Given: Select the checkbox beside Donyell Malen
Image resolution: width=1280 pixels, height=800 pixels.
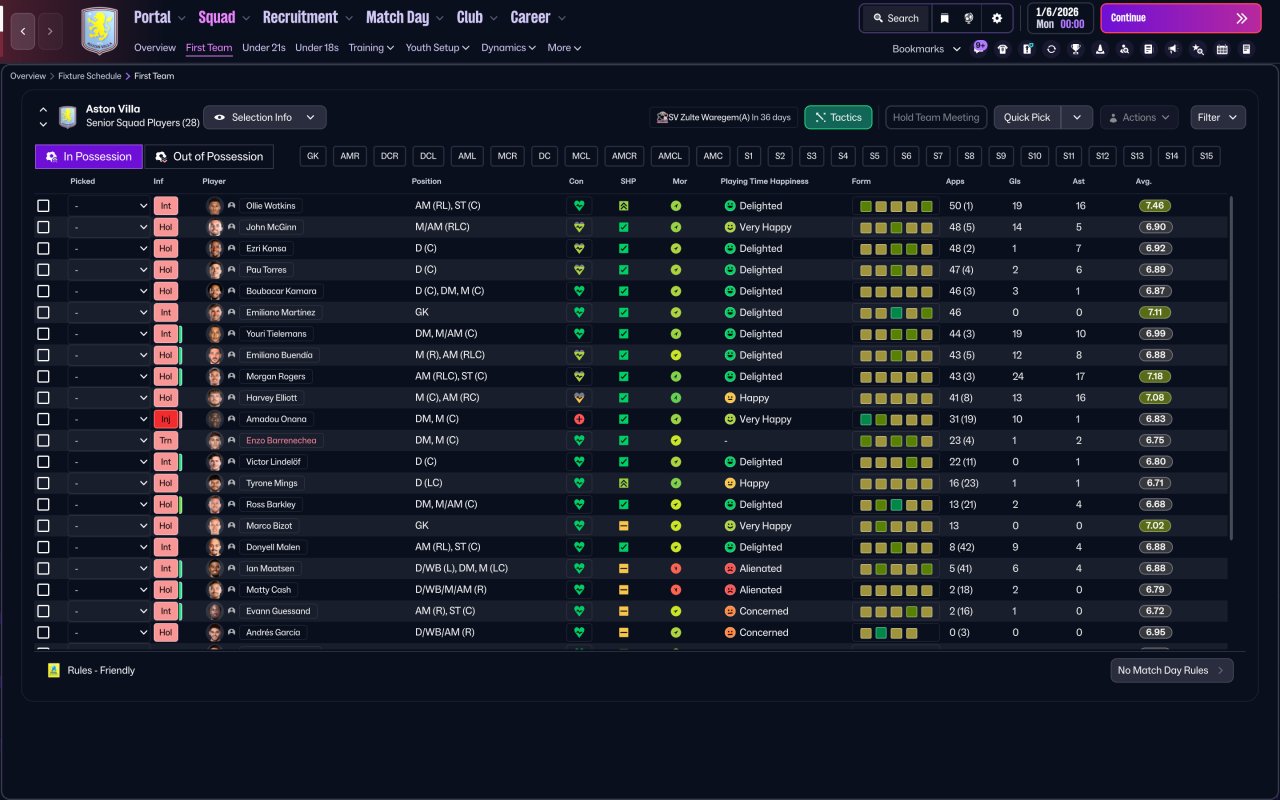Looking at the screenshot, I should [43, 547].
